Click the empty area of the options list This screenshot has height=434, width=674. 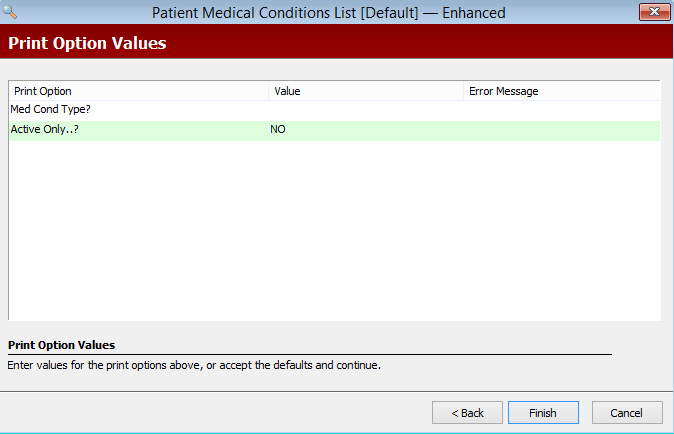click(334, 232)
